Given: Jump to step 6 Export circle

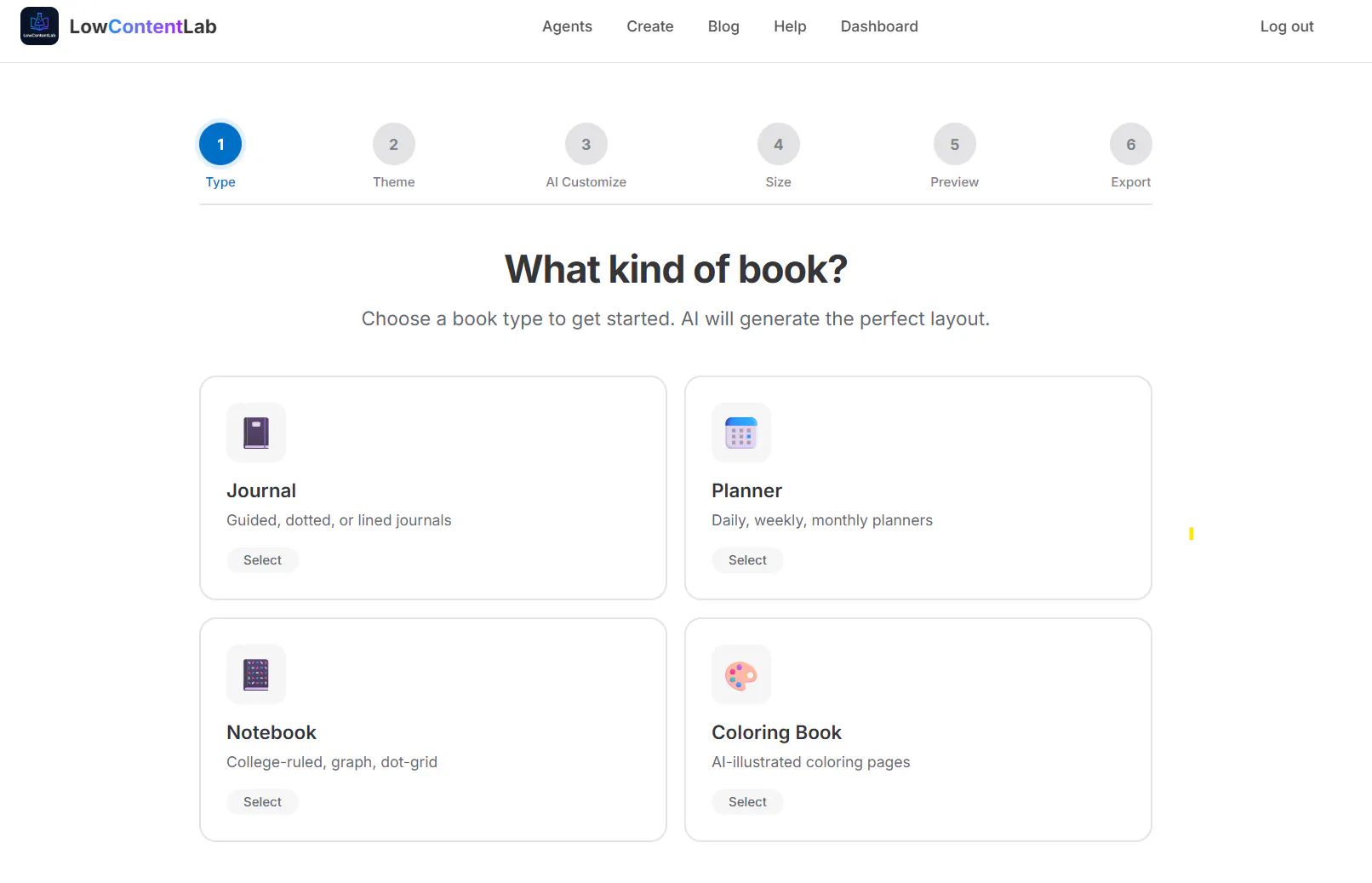Looking at the screenshot, I should point(1131,144).
